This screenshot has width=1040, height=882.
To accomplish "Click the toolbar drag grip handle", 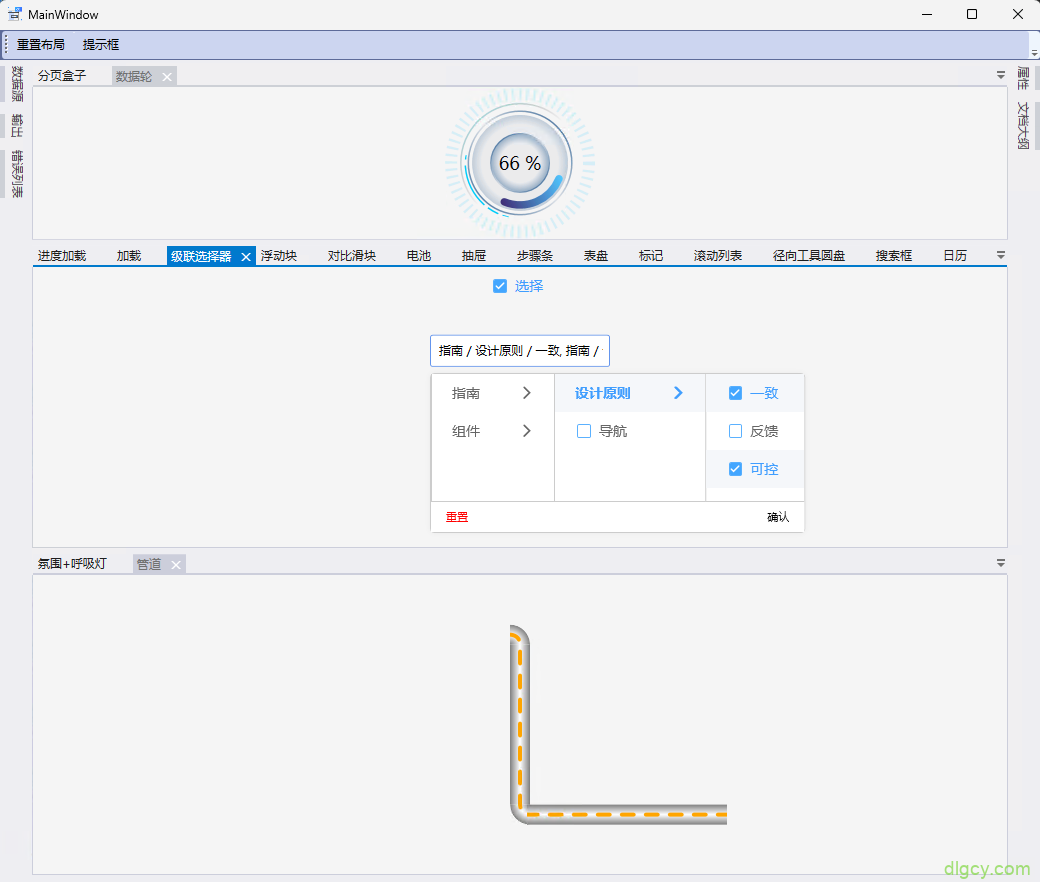I will pos(7,45).
